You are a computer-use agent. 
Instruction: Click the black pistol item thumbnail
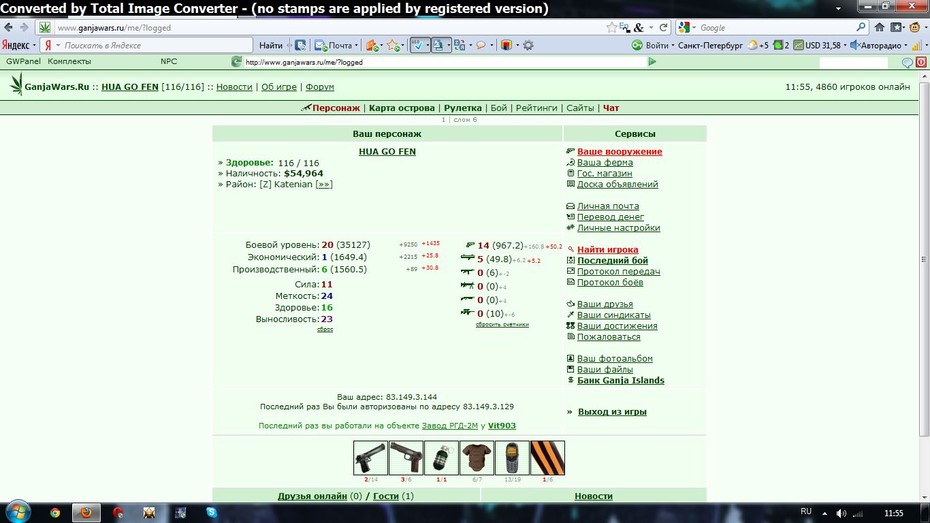[370, 458]
